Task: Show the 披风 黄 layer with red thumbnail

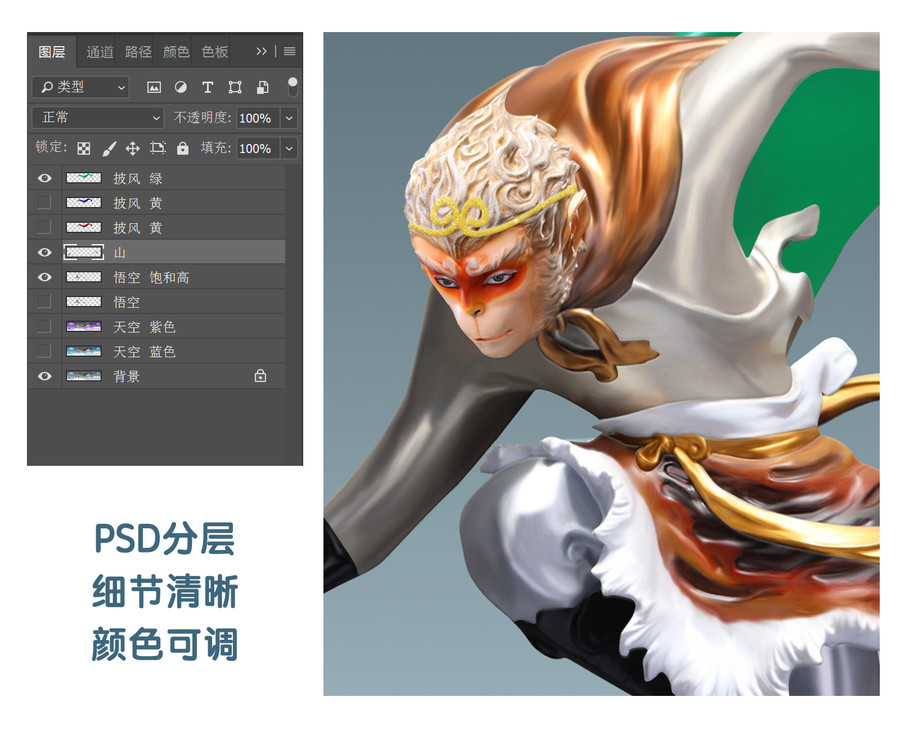Action: click(x=44, y=227)
